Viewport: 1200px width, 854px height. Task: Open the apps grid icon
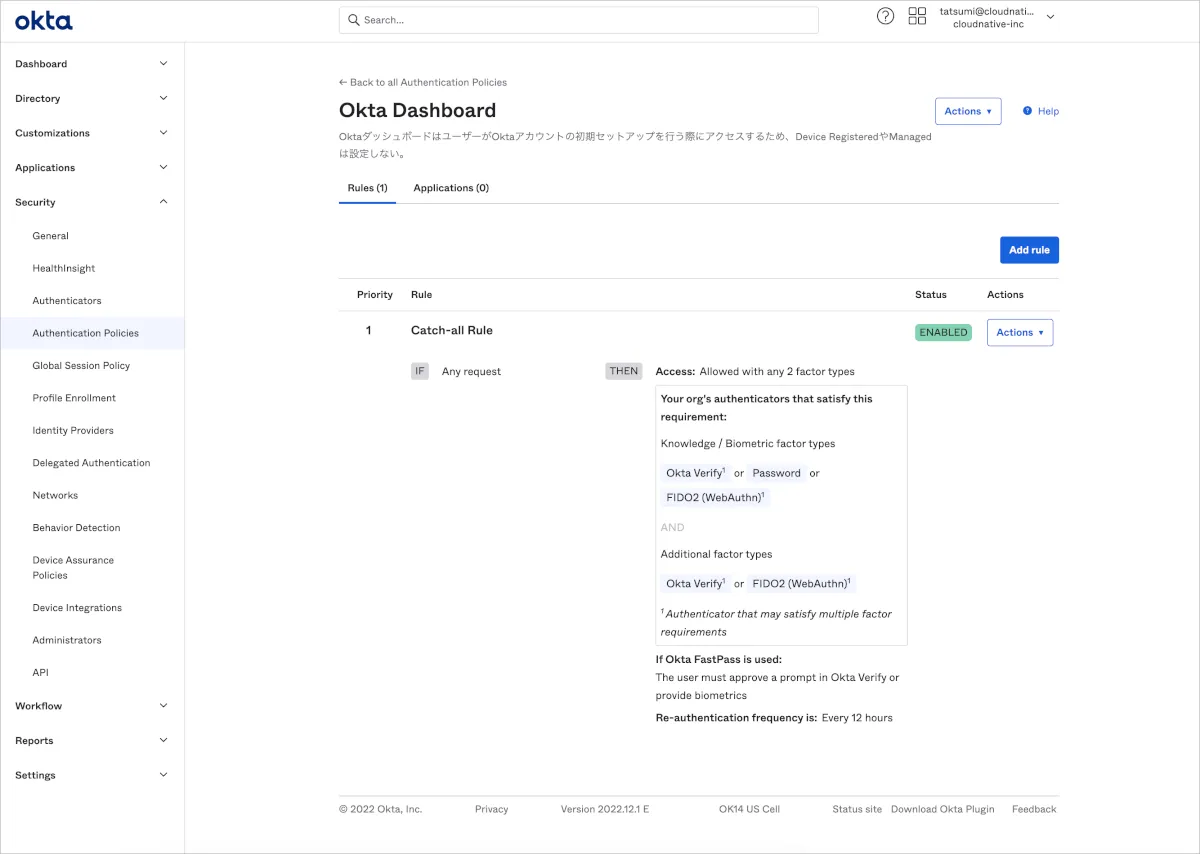coord(917,16)
